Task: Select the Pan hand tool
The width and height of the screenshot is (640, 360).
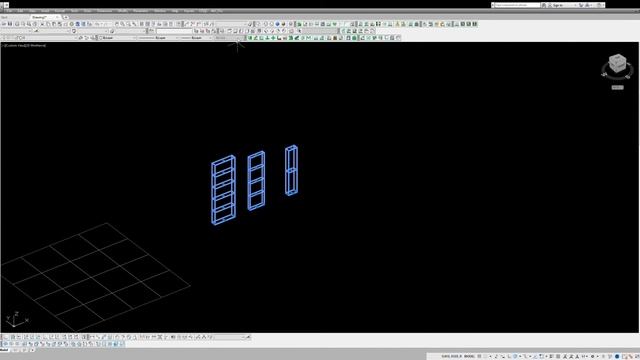Action: pos(117,24)
